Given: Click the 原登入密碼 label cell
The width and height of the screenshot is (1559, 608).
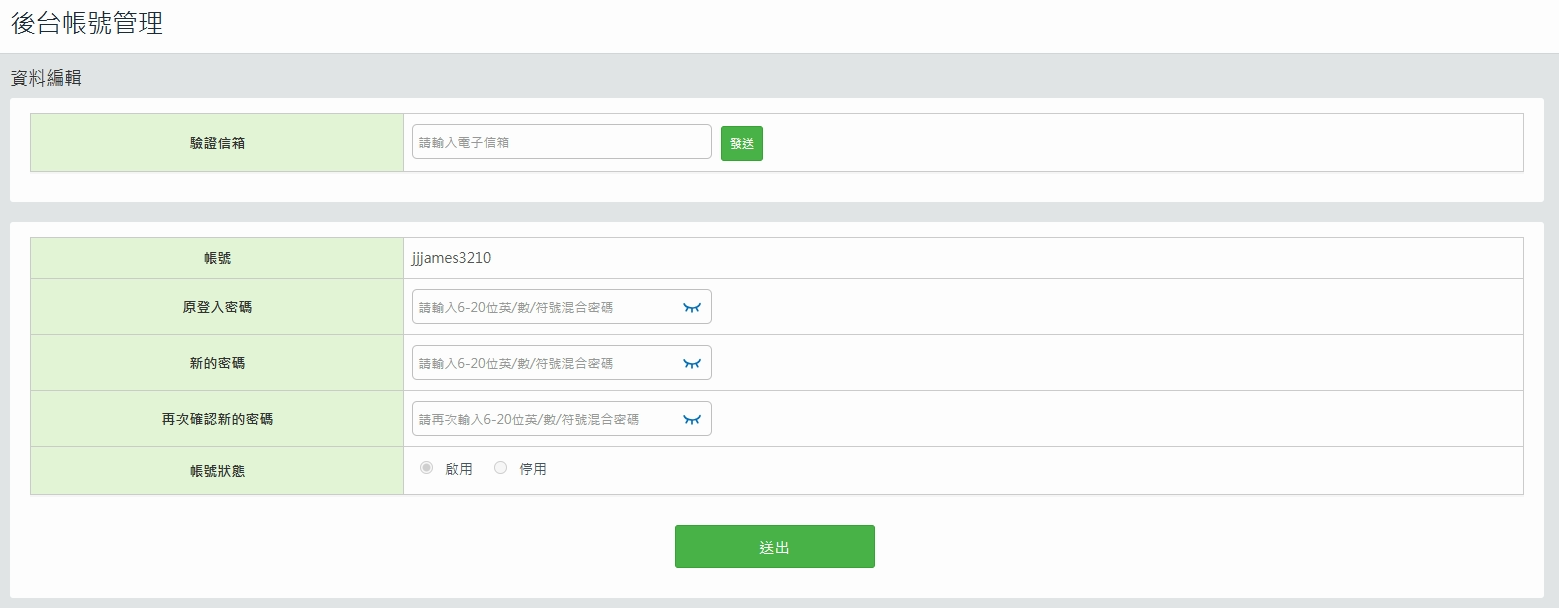Looking at the screenshot, I should coord(217,307).
